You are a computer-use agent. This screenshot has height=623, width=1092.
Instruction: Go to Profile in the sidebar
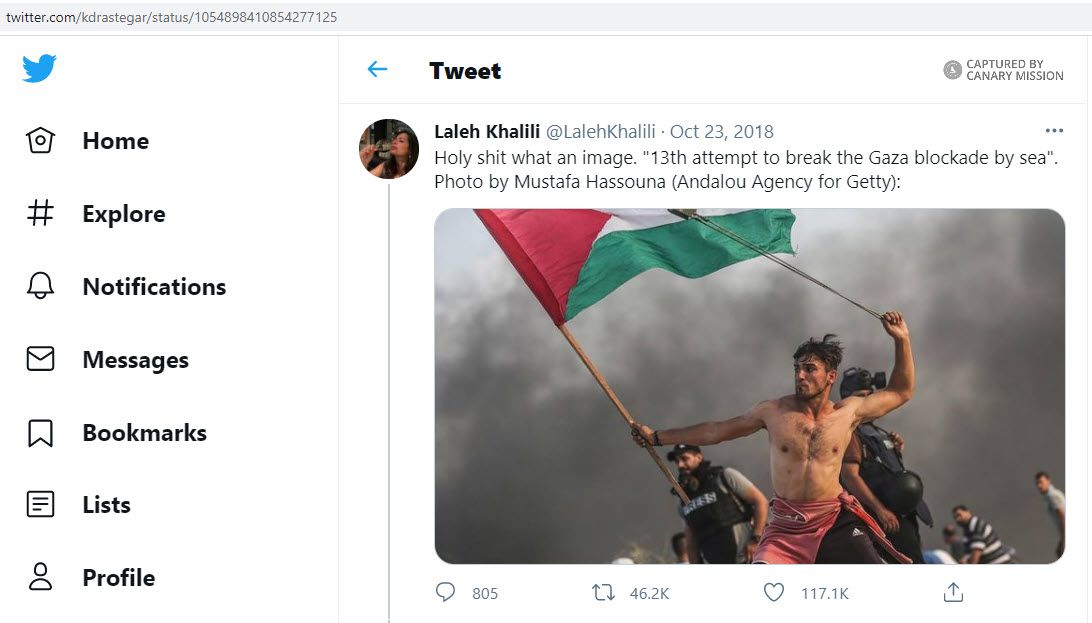click(118, 578)
